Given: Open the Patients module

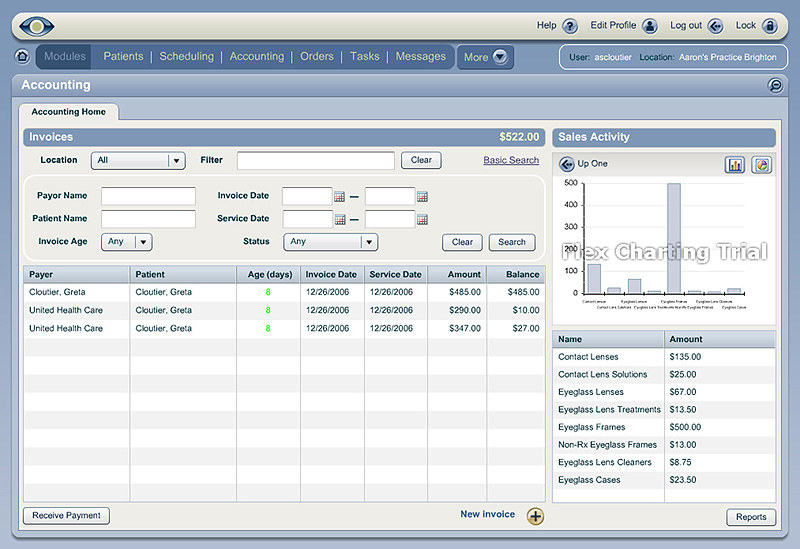Looking at the screenshot, I should point(123,56).
